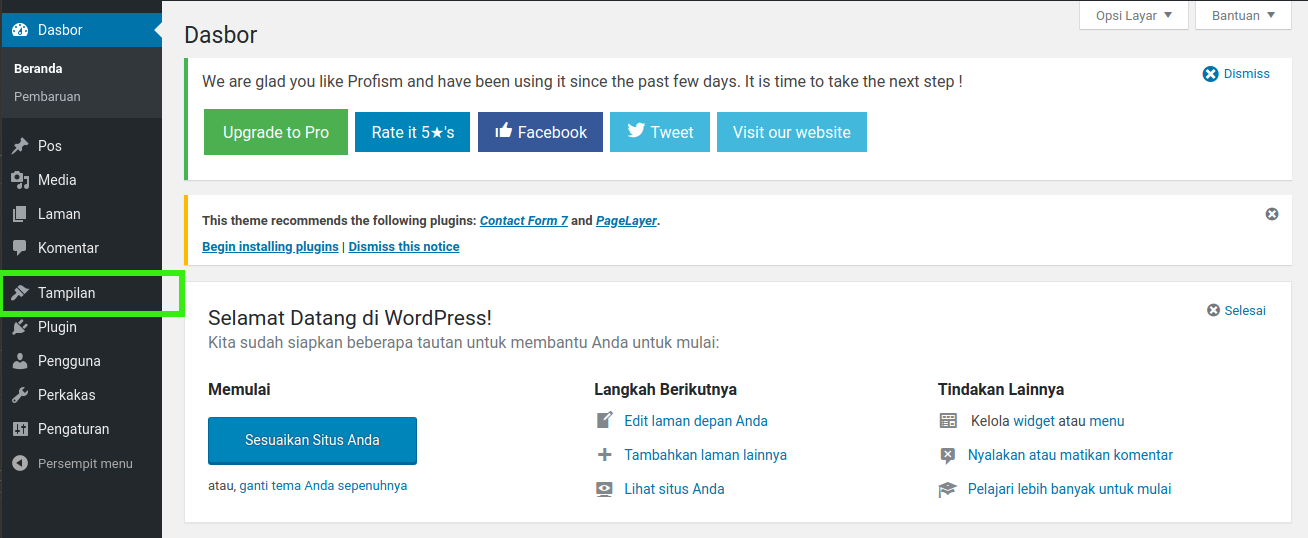1308x538 pixels.
Task: Click the Pengaturan settings icon
Action: coord(20,429)
